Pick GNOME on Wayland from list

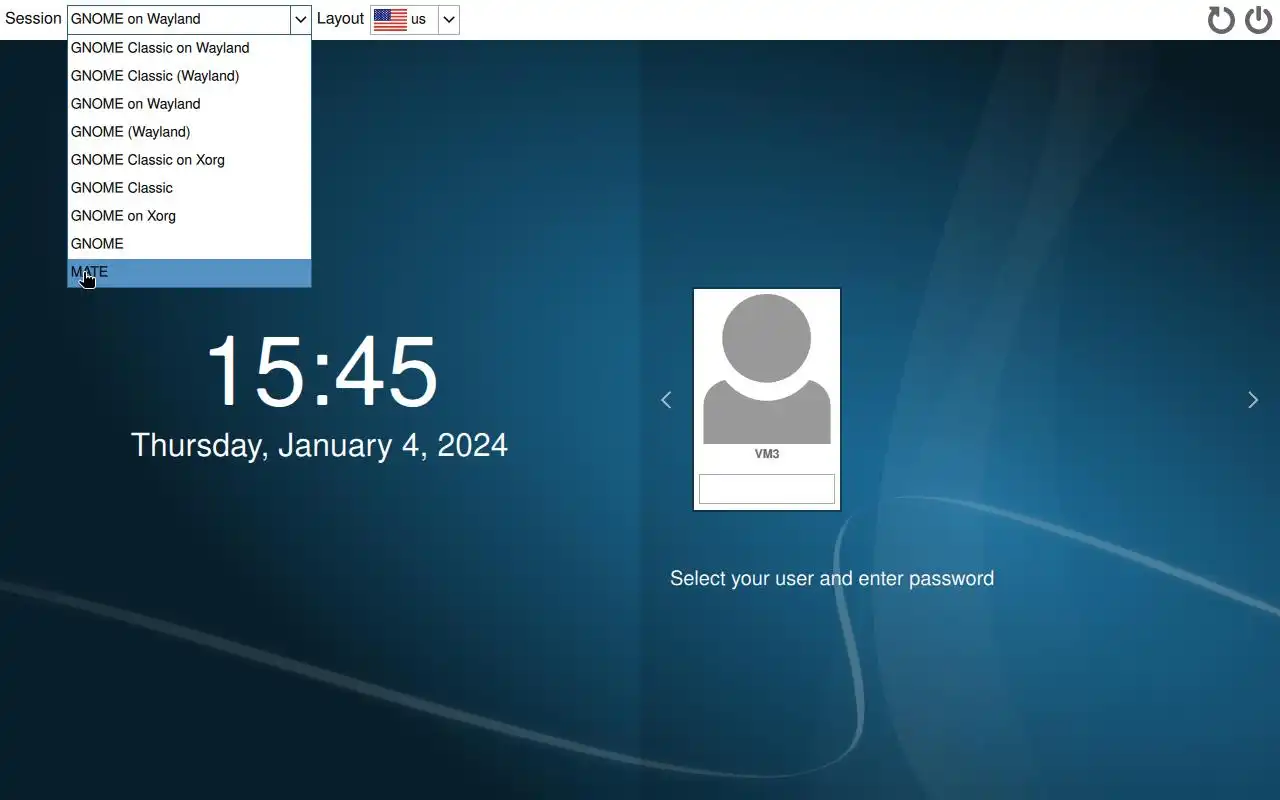coord(189,104)
